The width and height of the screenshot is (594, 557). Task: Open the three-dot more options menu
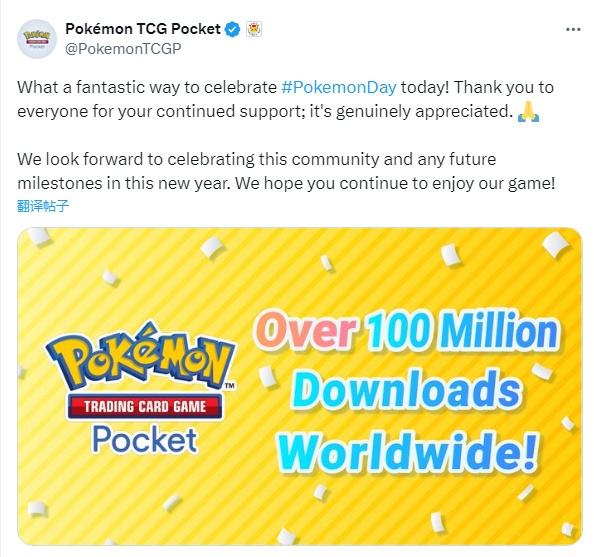(573, 30)
